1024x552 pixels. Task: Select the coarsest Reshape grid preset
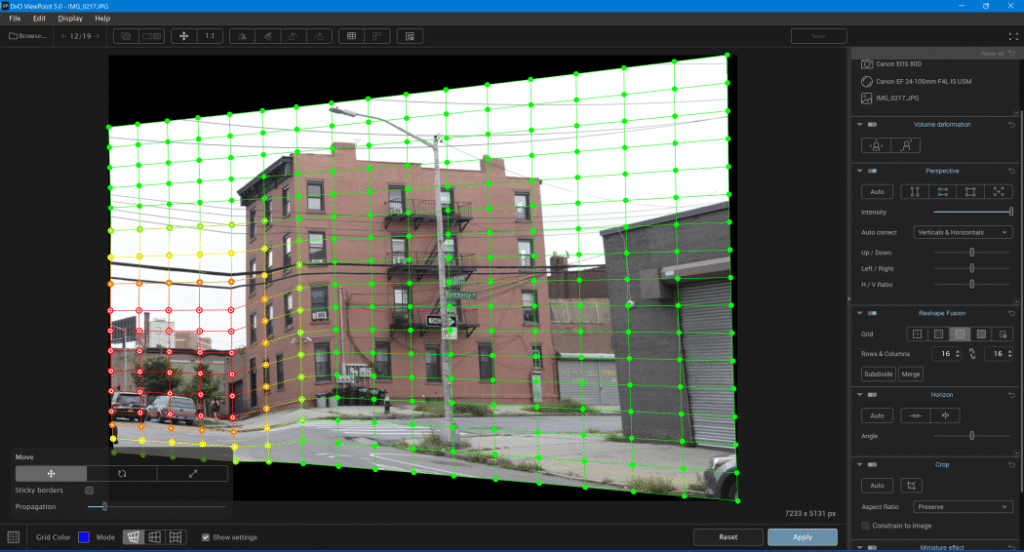click(917, 334)
